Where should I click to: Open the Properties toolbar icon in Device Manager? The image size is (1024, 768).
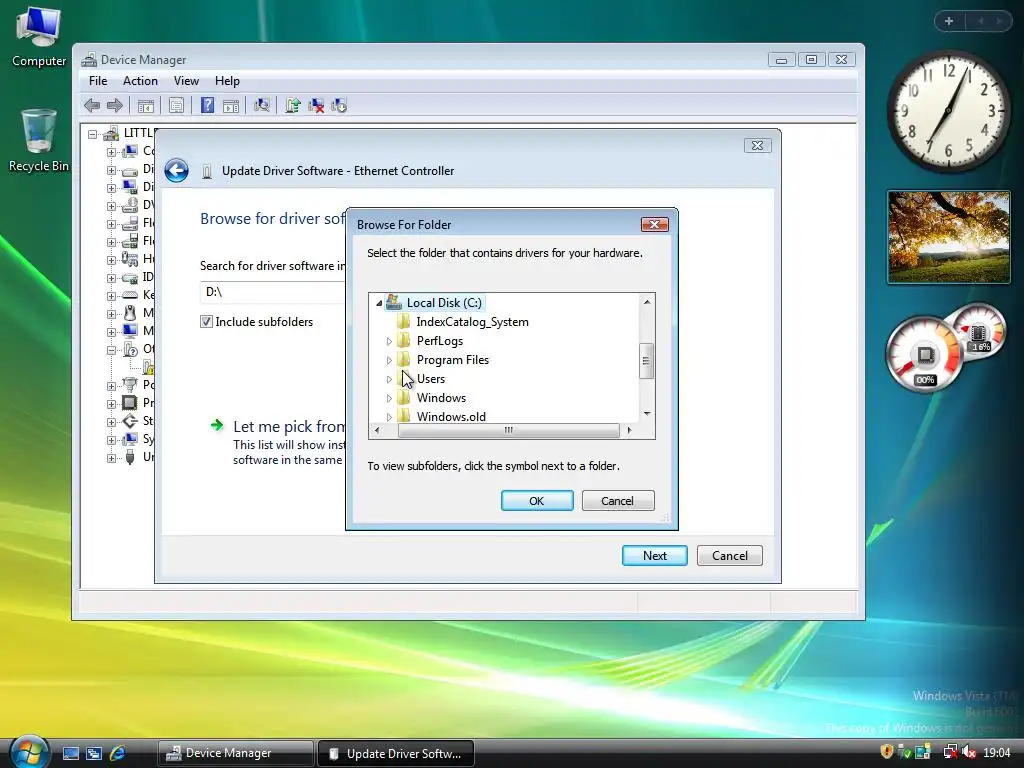(x=176, y=106)
